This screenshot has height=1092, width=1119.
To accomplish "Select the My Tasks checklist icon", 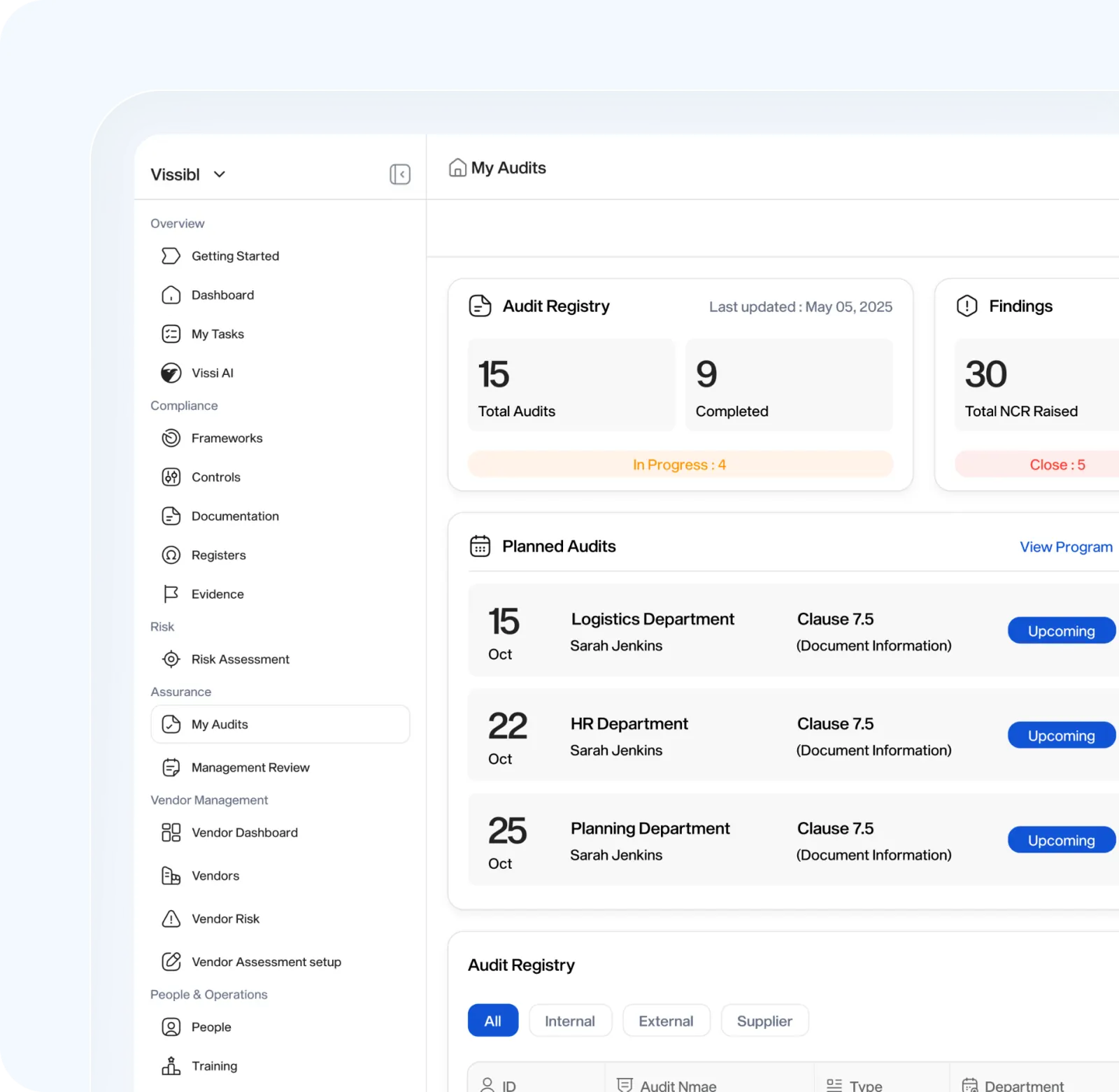I will pos(171,334).
